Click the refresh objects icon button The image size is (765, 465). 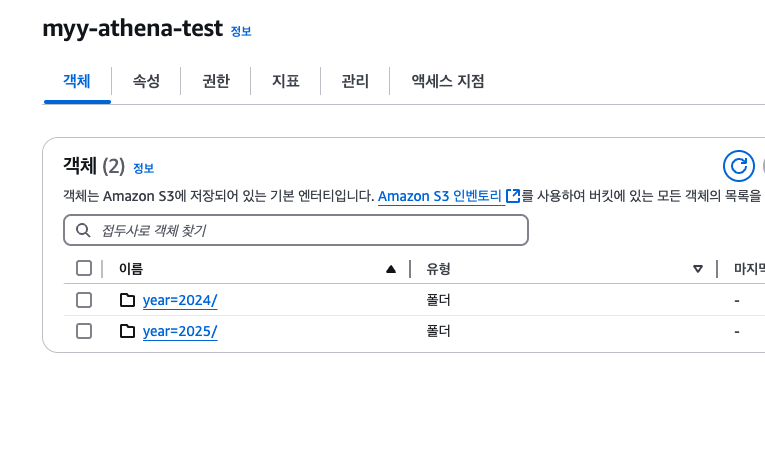738,166
